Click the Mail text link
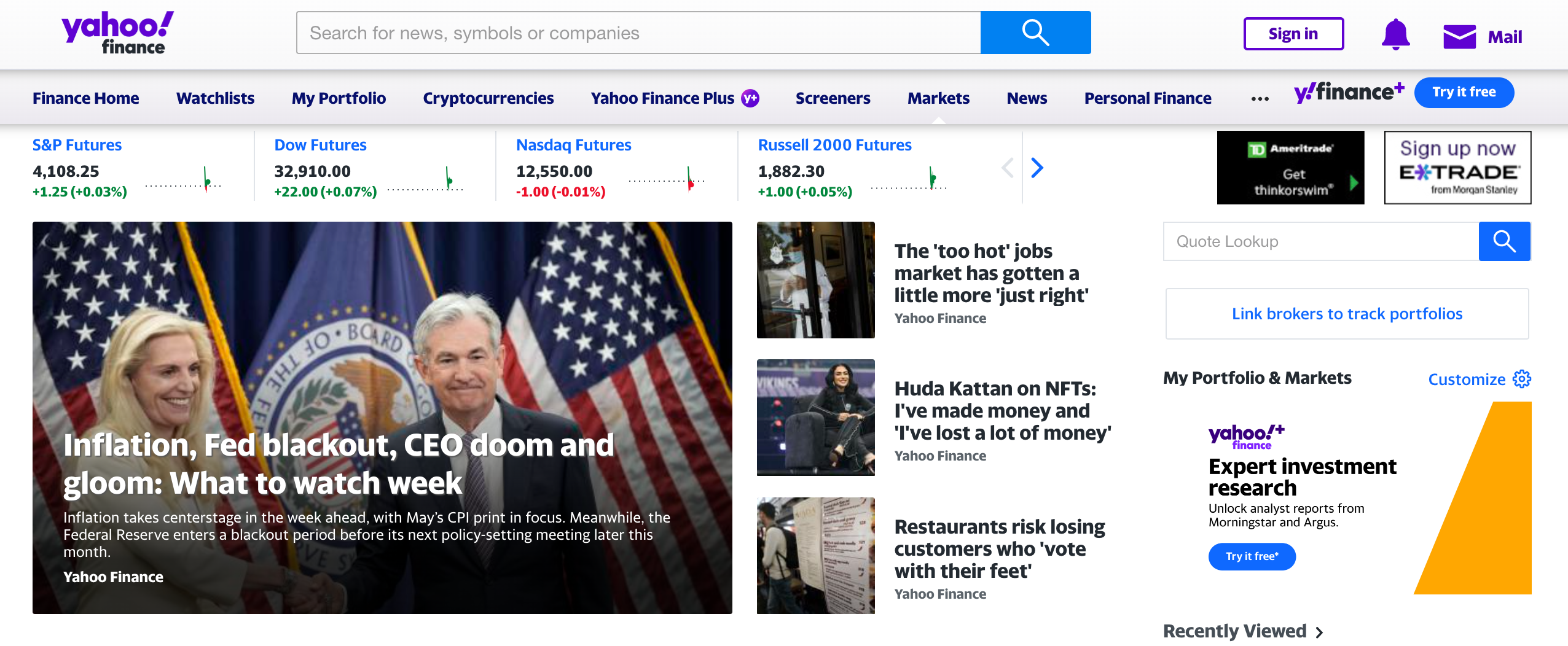The width and height of the screenshot is (1568, 646). tap(1505, 37)
